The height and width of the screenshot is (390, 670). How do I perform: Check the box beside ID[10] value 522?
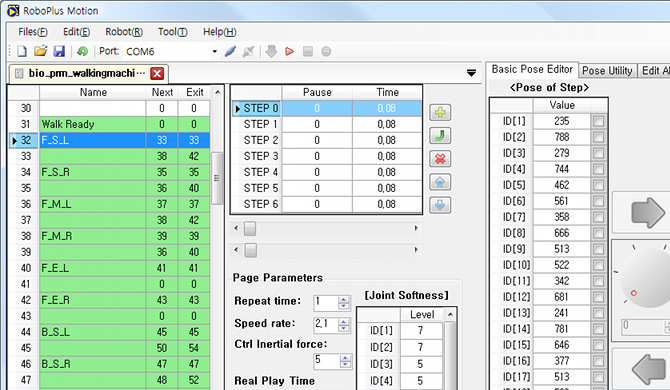pyautogui.click(x=598, y=265)
